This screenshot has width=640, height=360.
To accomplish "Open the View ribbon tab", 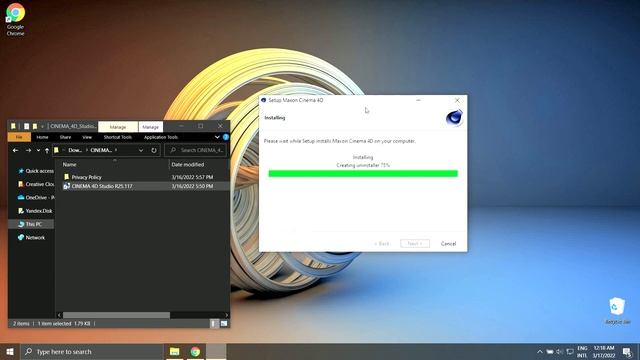I will (87, 137).
